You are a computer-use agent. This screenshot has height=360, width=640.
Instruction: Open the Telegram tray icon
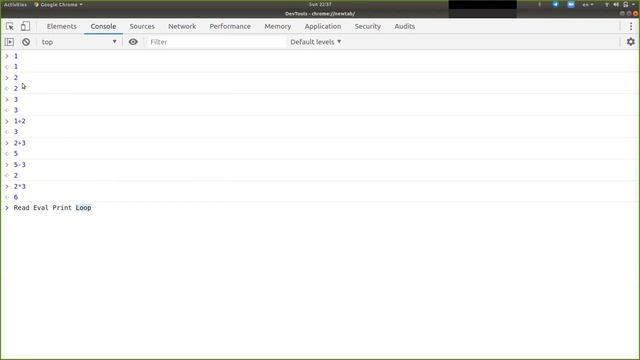pyautogui.click(x=556, y=4)
